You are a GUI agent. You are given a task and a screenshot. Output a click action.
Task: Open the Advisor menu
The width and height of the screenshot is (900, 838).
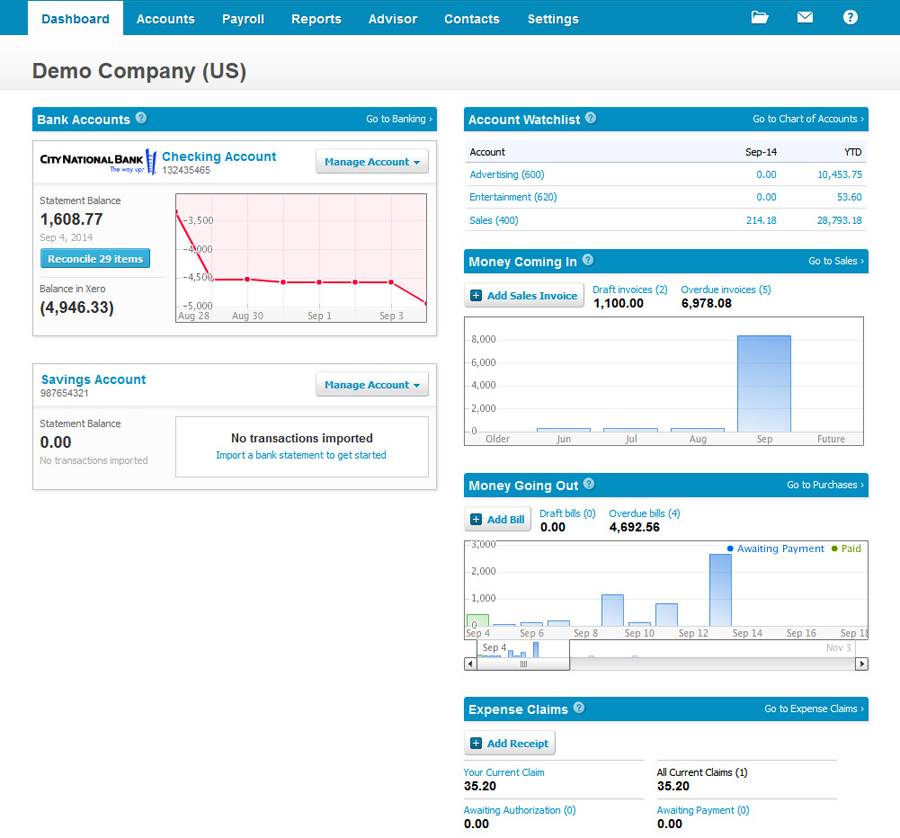click(x=393, y=18)
